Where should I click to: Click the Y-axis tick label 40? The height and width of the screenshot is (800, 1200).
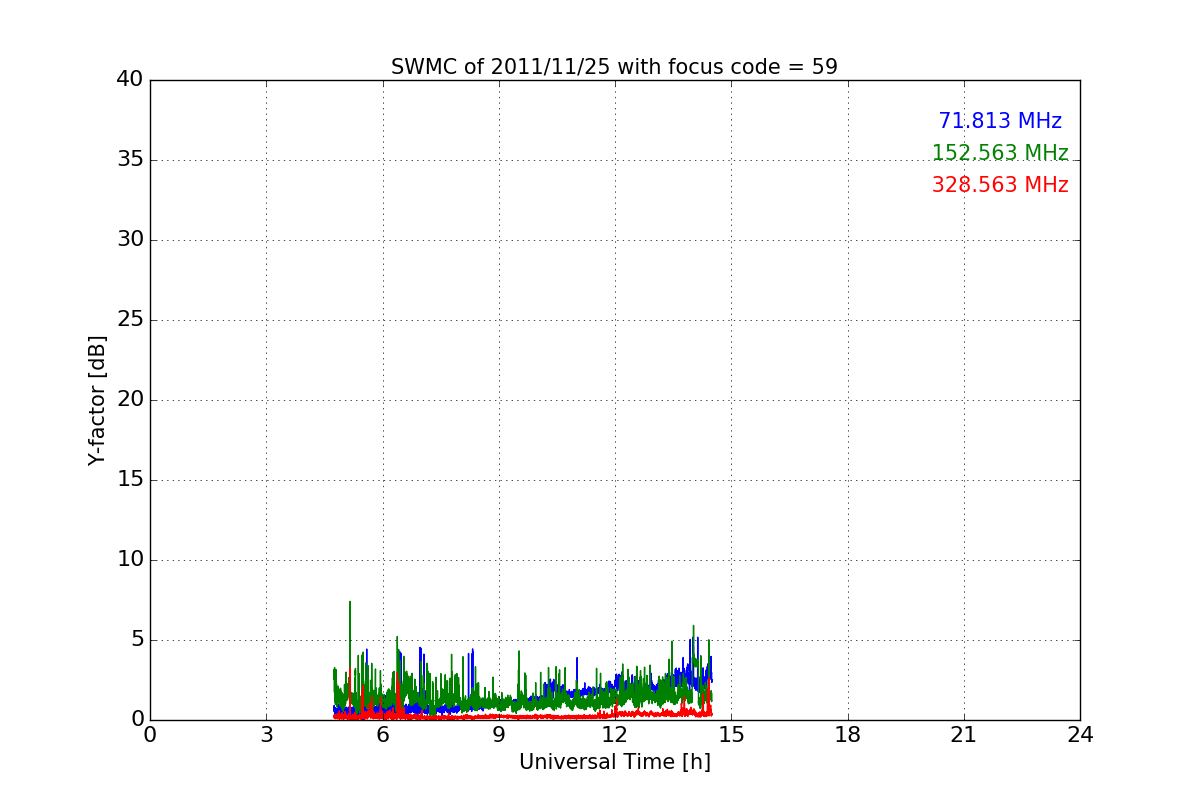click(x=130, y=80)
